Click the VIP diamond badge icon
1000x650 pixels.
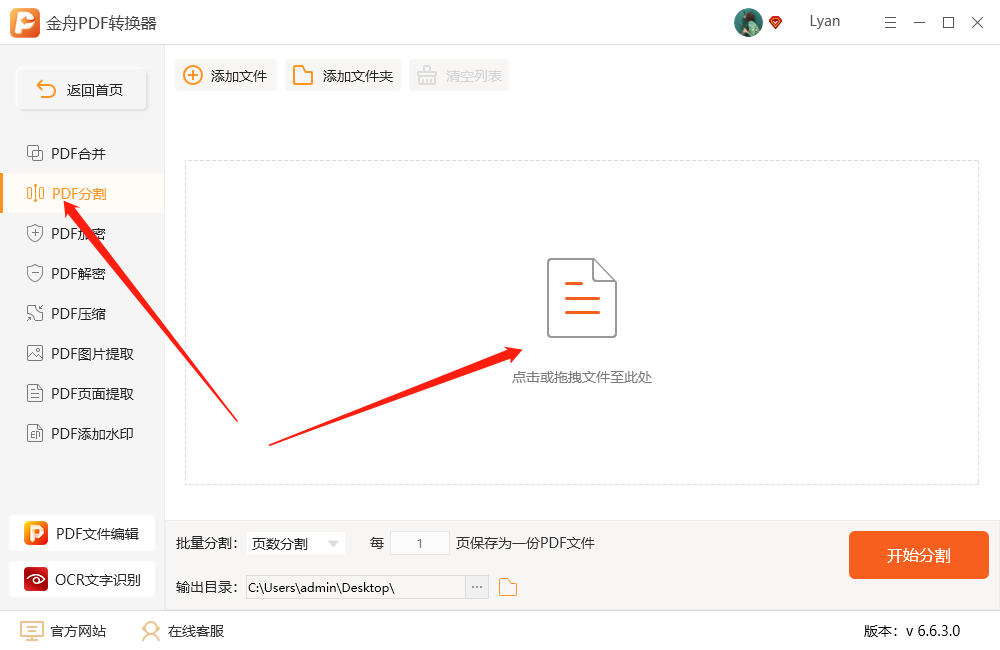(776, 22)
